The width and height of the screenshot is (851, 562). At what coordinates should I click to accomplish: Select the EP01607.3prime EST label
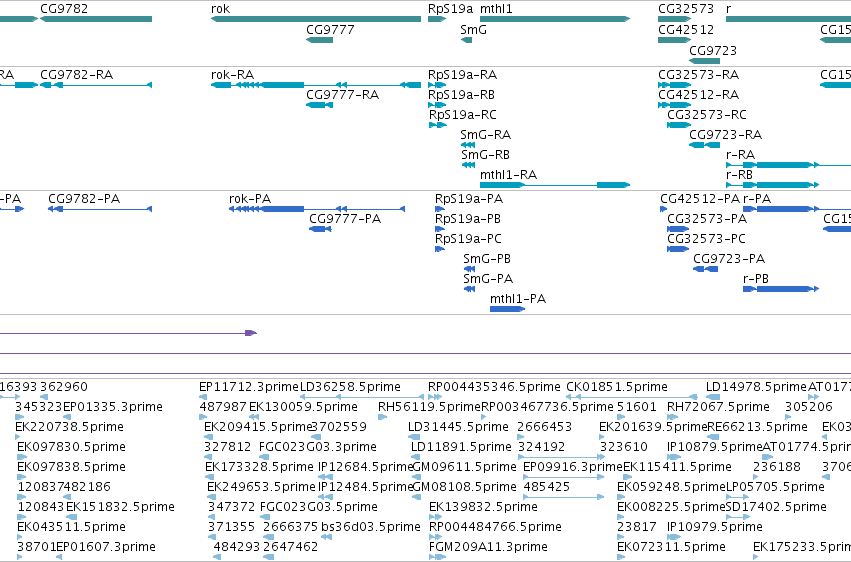pyautogui.click(x=106, y=548)
